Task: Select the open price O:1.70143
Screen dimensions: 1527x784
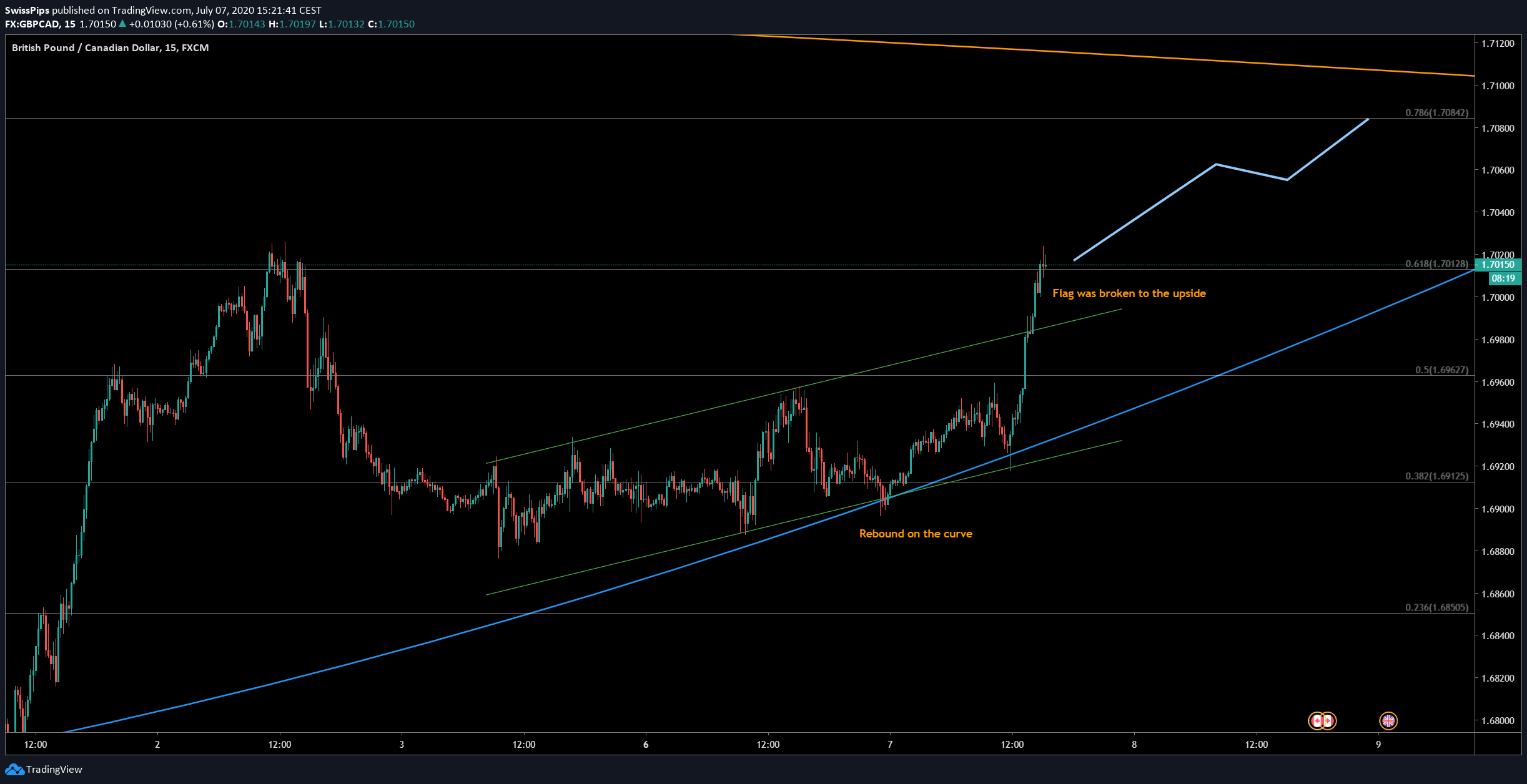Action: (241, 24)
